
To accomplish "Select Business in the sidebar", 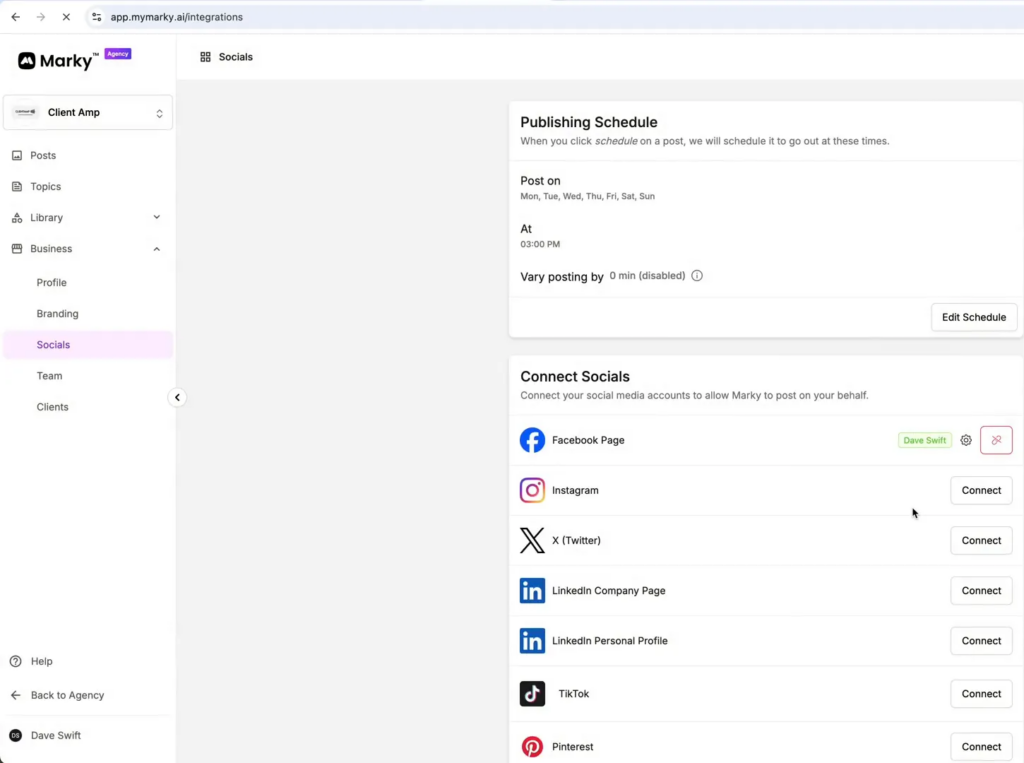I will coord(88,249).
